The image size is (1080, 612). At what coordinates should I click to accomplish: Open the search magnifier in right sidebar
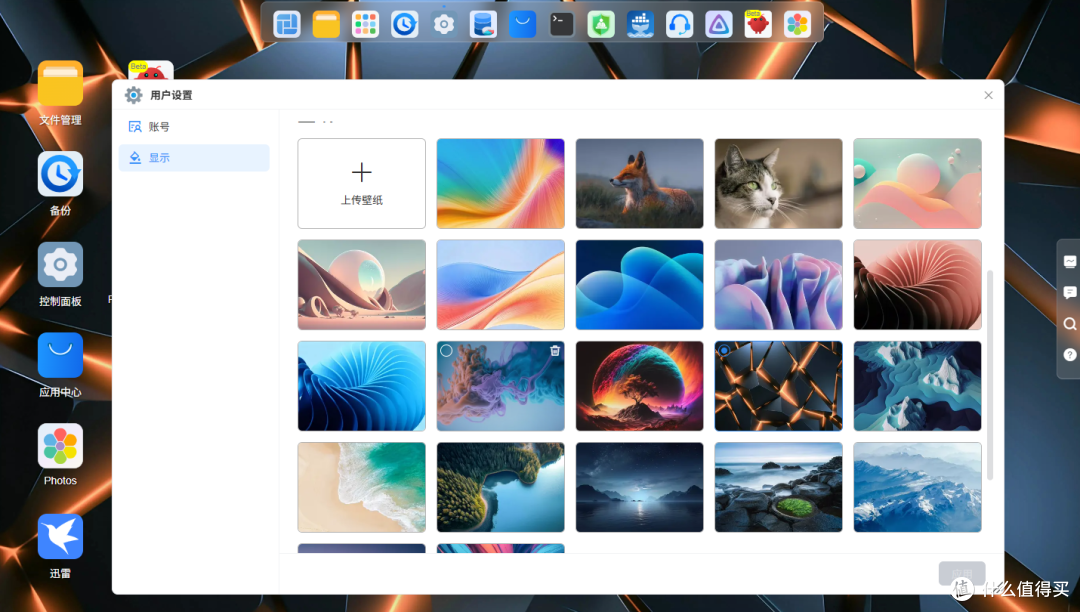(x=1069, y=324)
